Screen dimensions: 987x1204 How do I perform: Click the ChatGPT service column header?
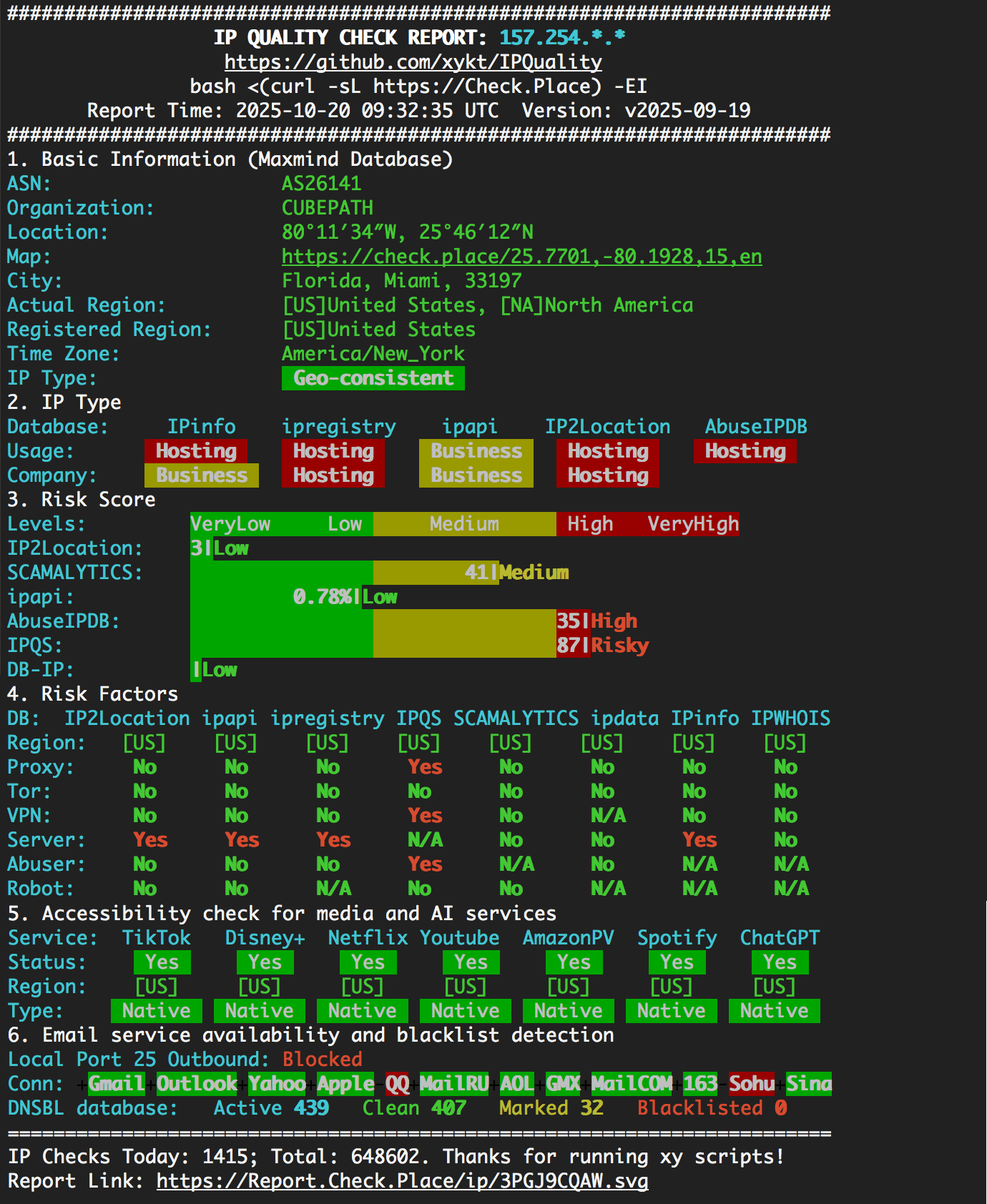point(780,937)
